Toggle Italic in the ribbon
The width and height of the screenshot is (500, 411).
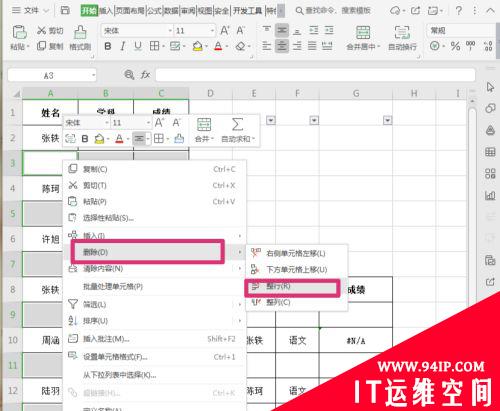click(x=123, y=46)
